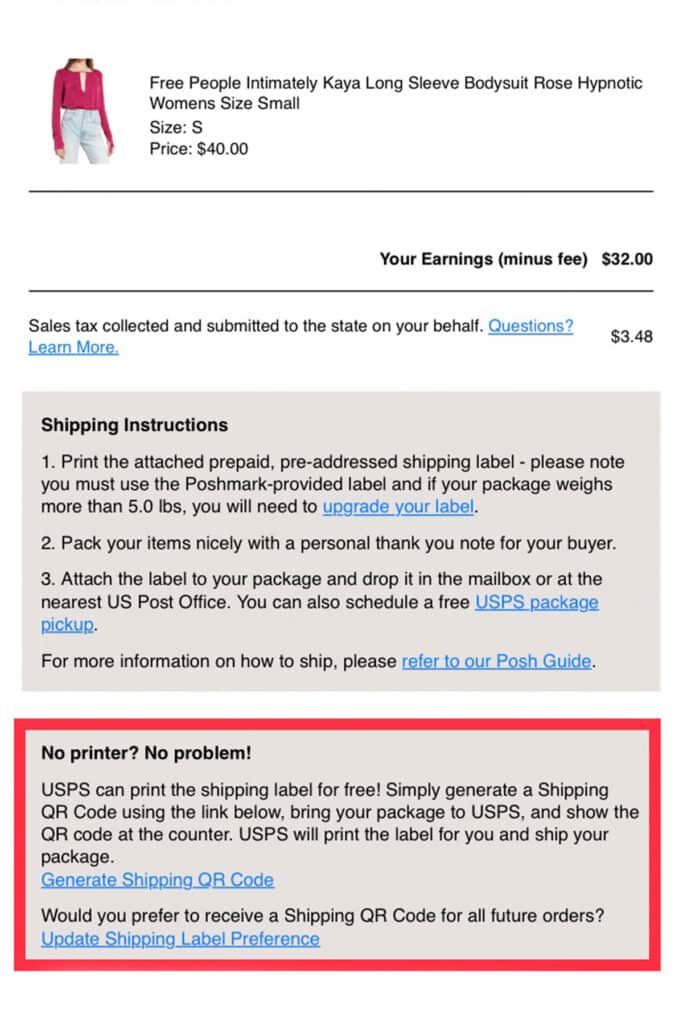The image size is (683, 1024).
Task: Click the Price: $40.00 line
Action: click(199, 148)
